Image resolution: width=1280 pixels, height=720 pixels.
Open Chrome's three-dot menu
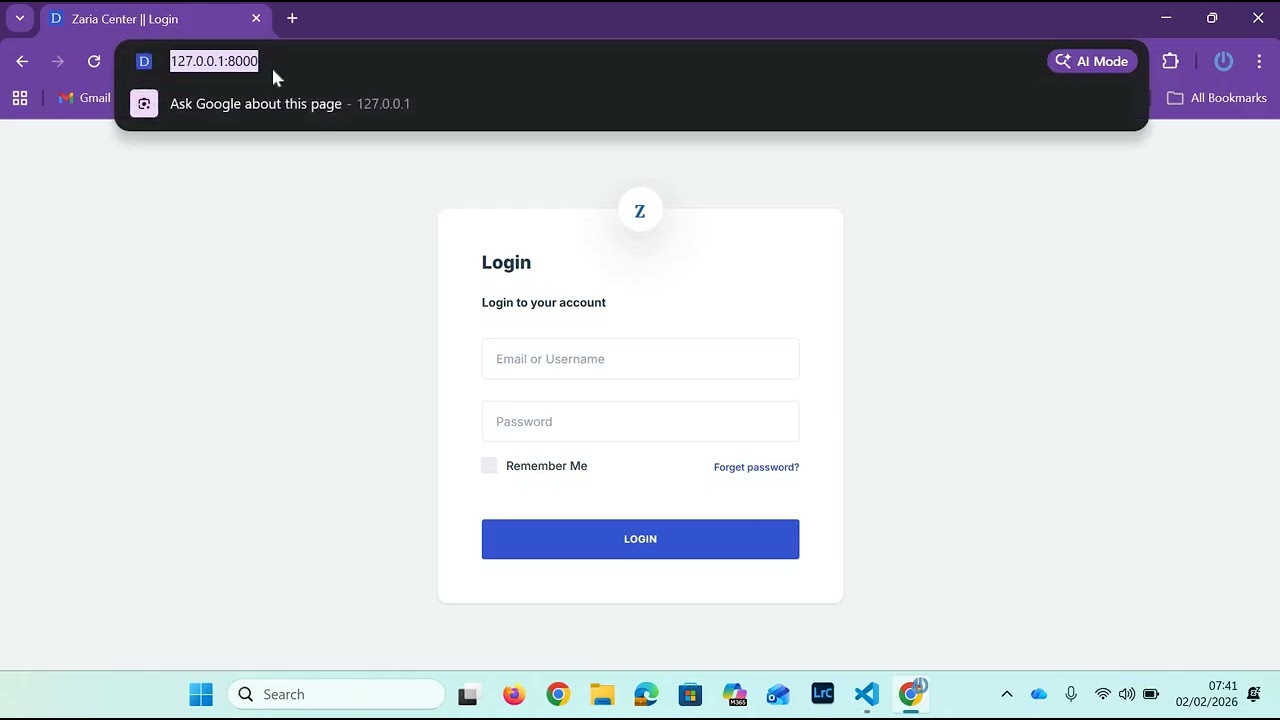(1259, 61)
